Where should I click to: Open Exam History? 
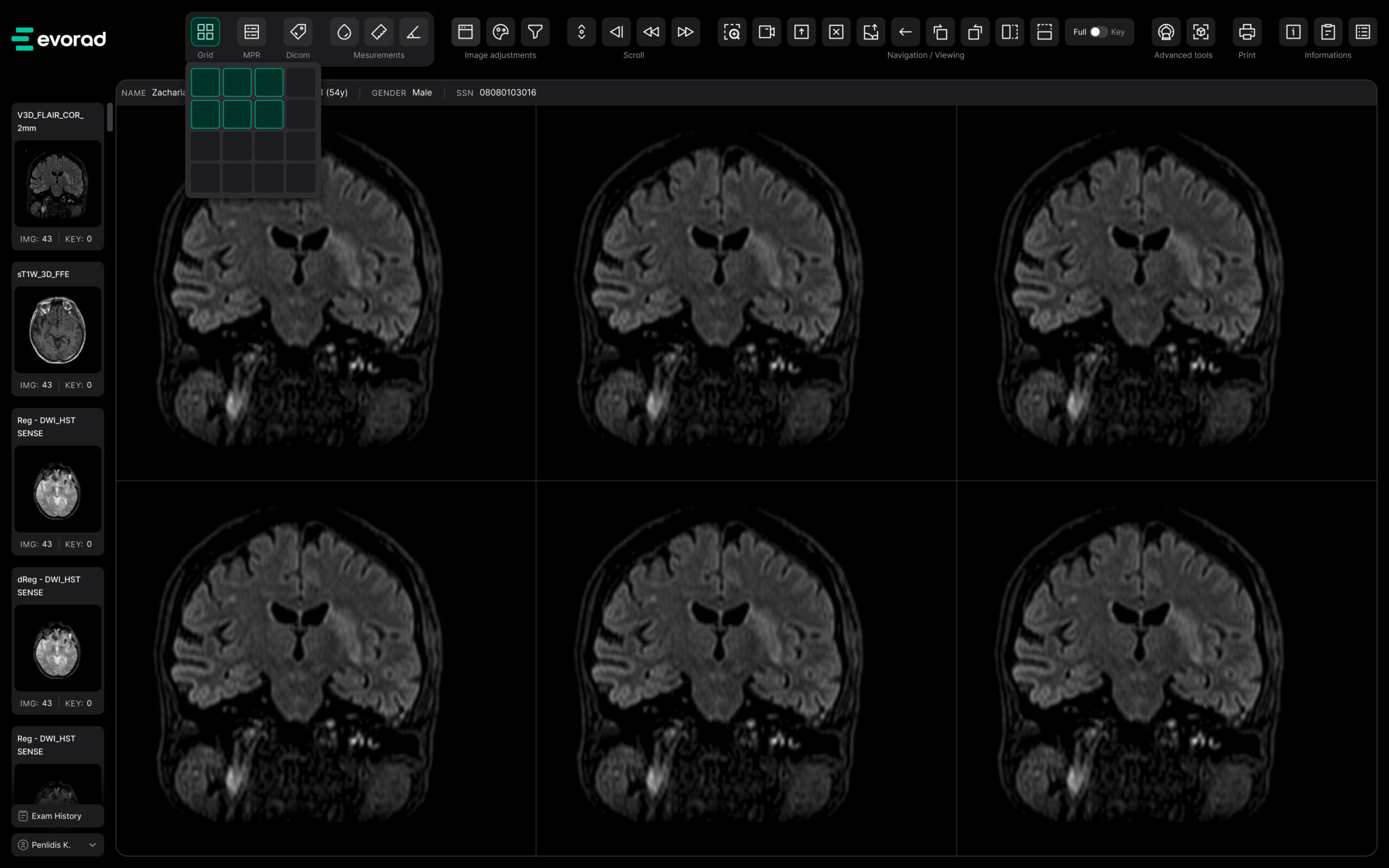[x=58, y=816]
